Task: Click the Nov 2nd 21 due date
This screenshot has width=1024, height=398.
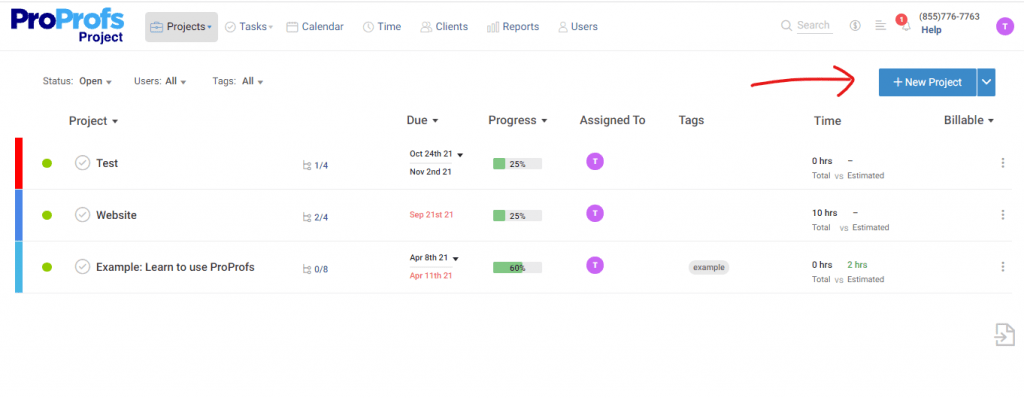Action: coord(431,172)
